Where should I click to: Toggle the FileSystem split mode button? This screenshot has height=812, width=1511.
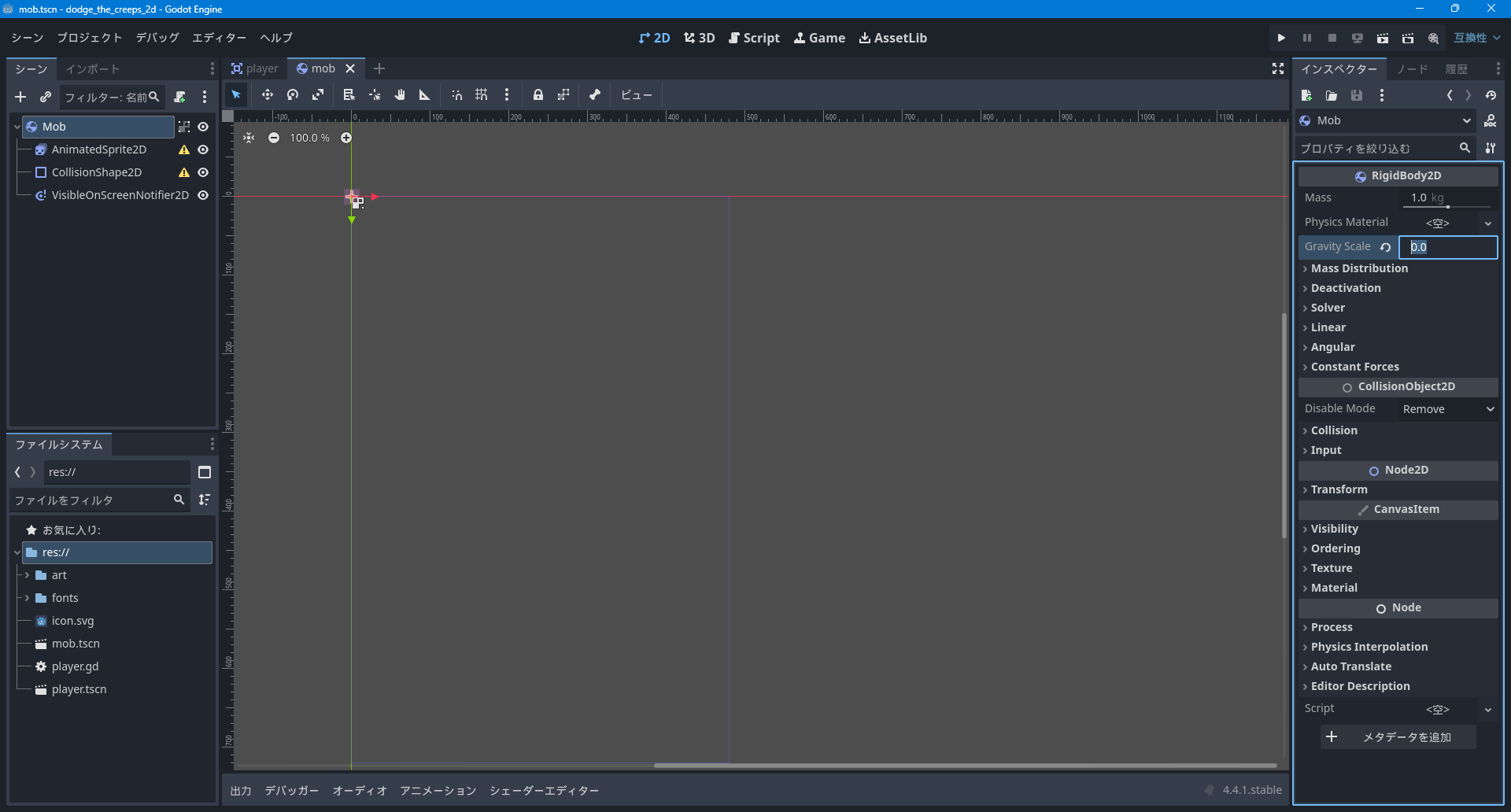[205, 472]
